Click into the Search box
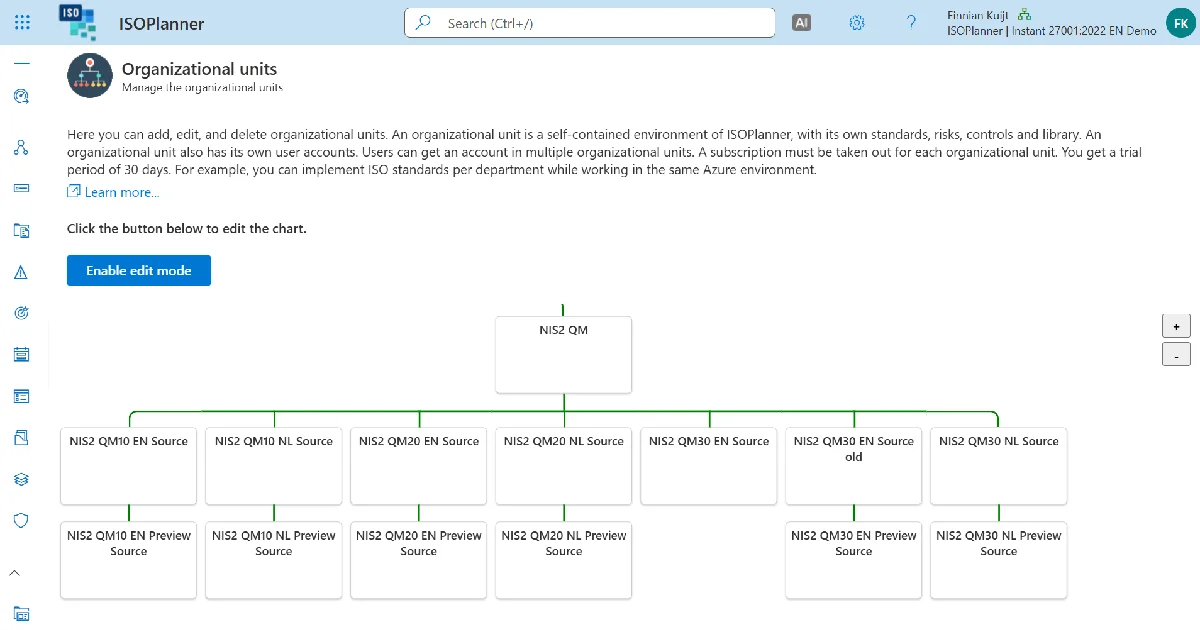Screen dimensions: 1200x630 [x=590, y=23]
